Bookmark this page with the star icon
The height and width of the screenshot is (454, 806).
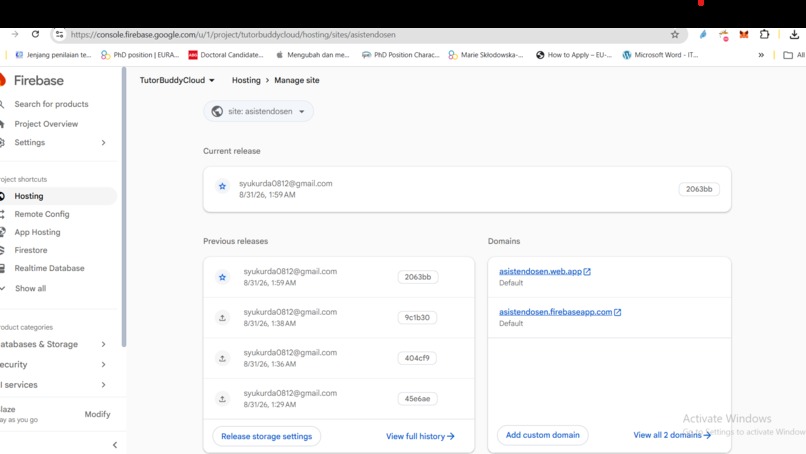point(674,34)
